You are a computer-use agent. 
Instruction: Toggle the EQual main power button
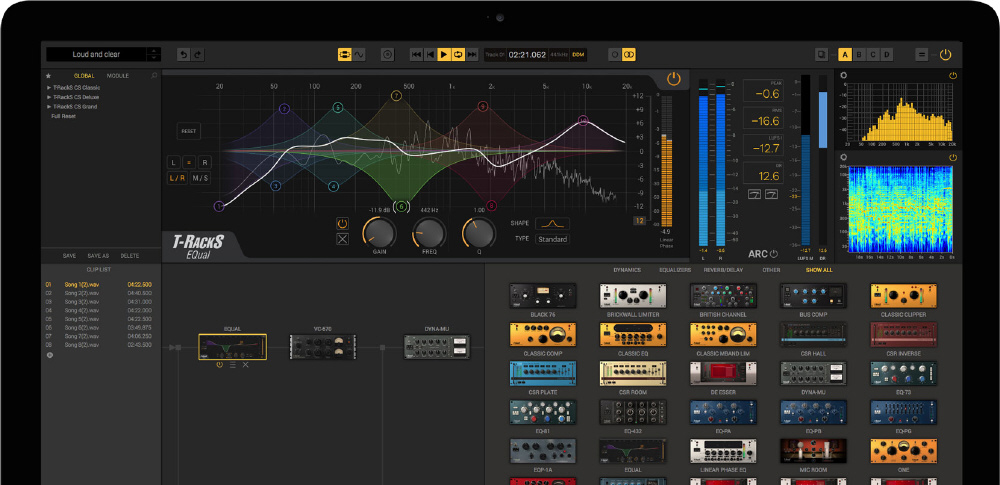[x=673, y=78]
